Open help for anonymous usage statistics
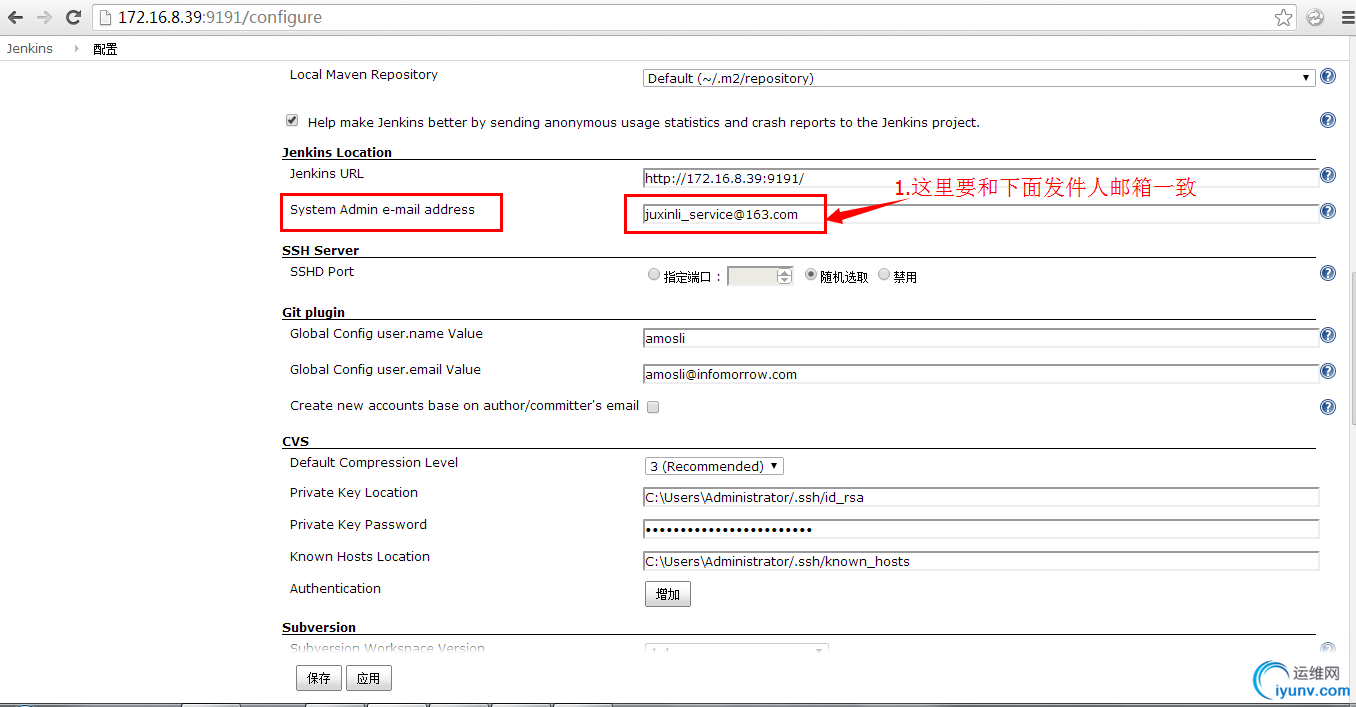This screenshot has height=707, width=1356. click(x=1328, y=120)
